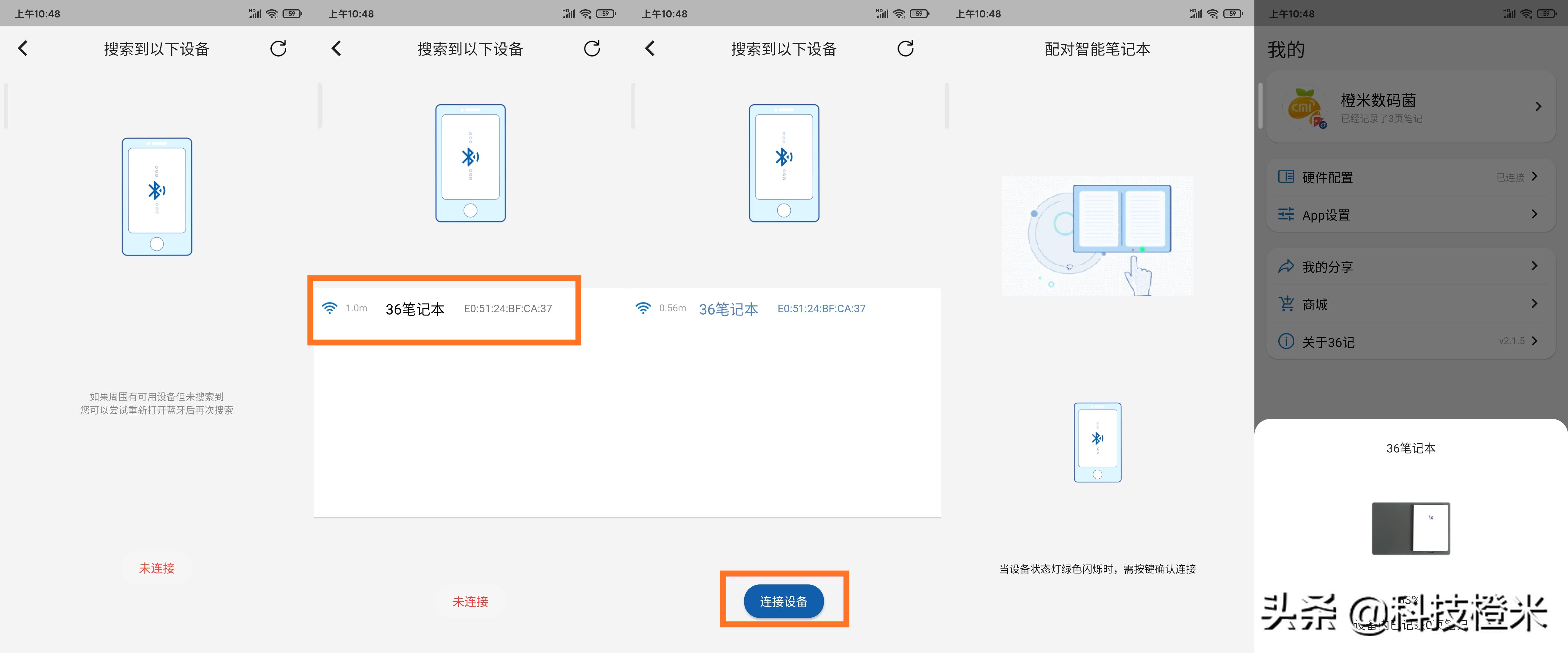Tap the App设置 sliders icon

(x=1286, y=214)
